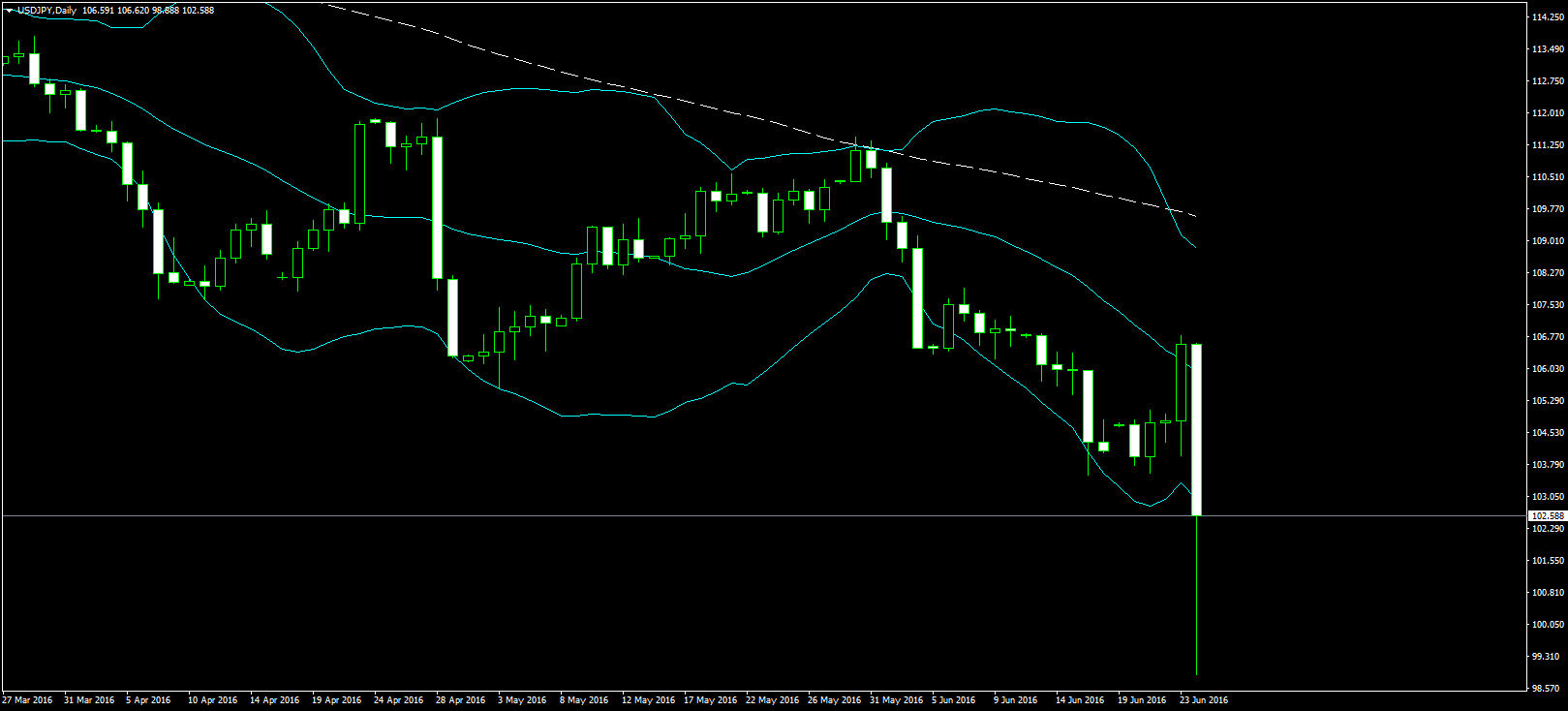Viewport: 1568px width, 711px height.
Task: Click the 98.570 price axis label
Action: click(1547, 689)
